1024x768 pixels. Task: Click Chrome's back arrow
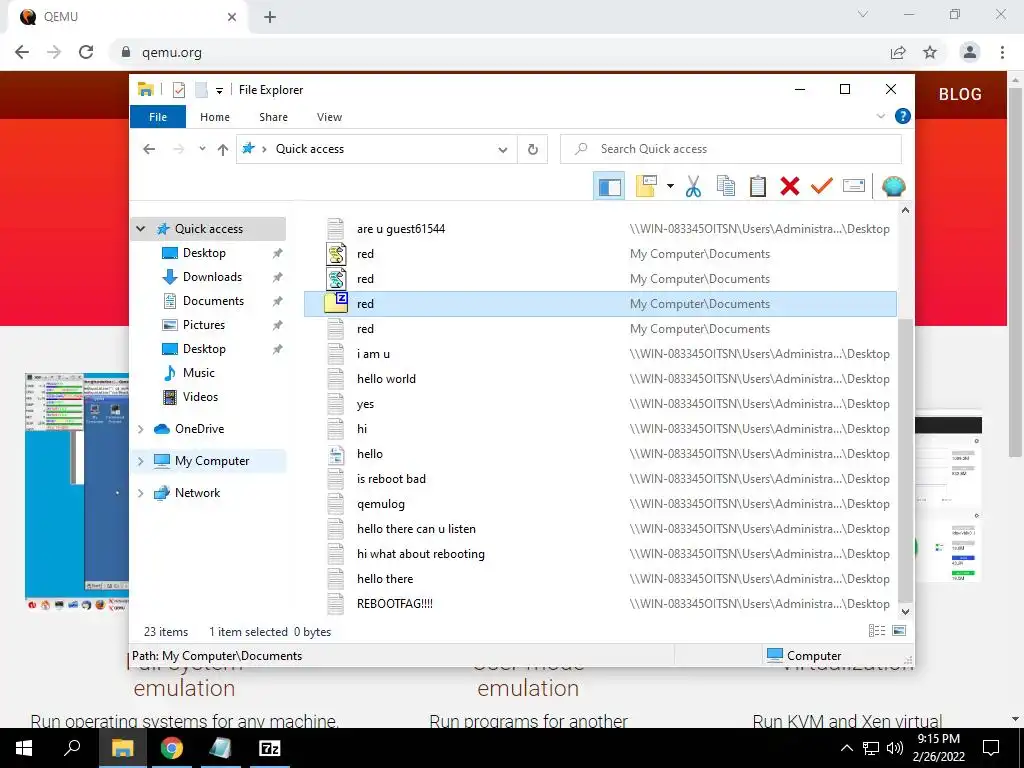click(x=22, y=52)
